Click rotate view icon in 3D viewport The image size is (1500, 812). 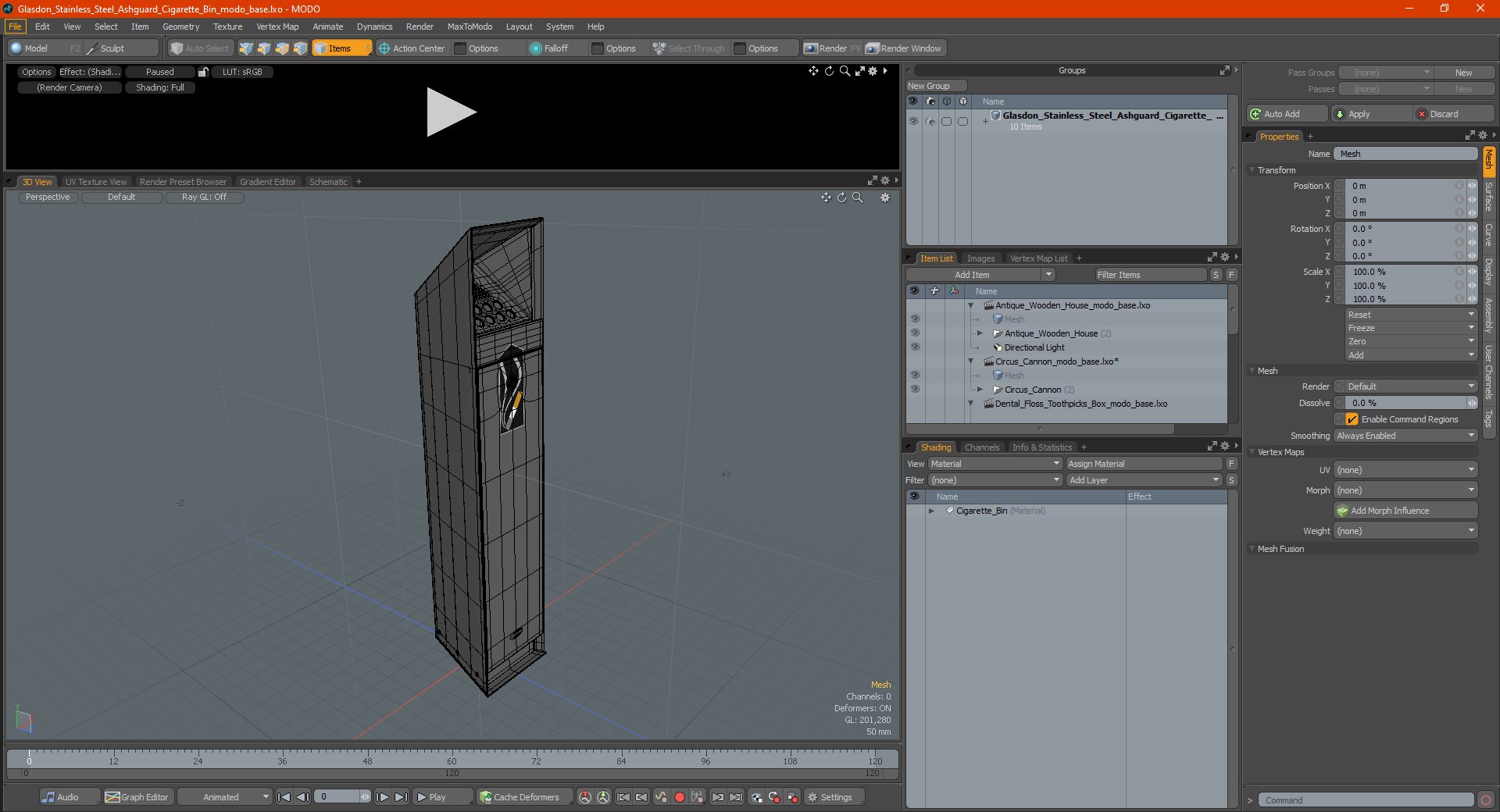coord(841,198)
